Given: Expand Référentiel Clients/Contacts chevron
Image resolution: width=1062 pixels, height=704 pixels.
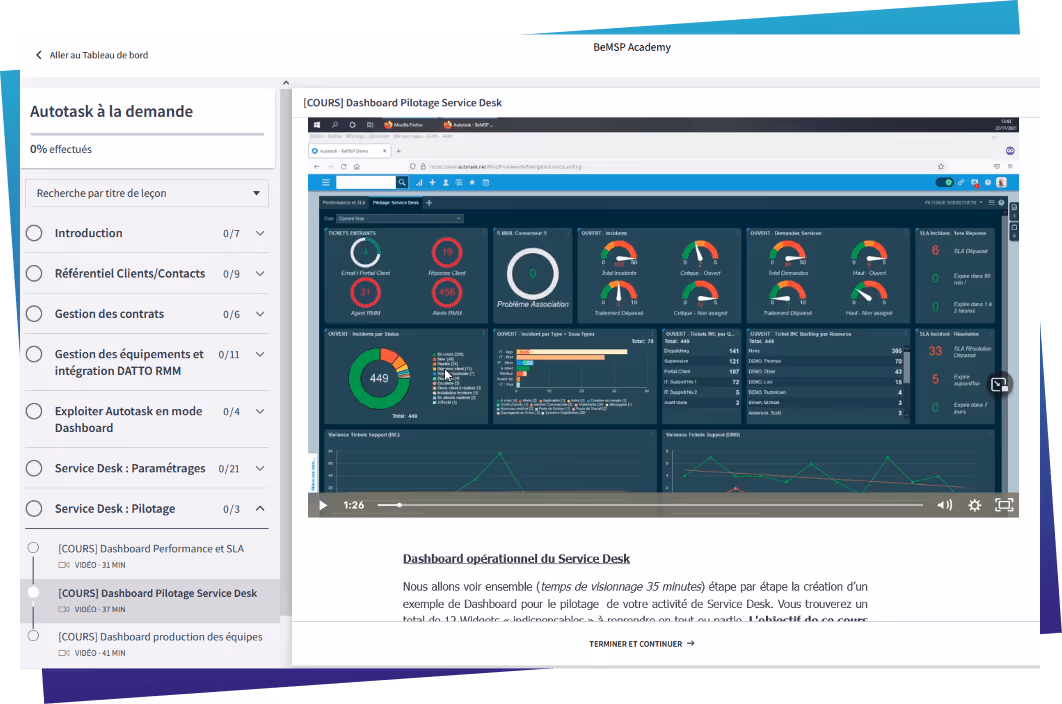Looking at the screenshot, I should click(x=260, y=274).
